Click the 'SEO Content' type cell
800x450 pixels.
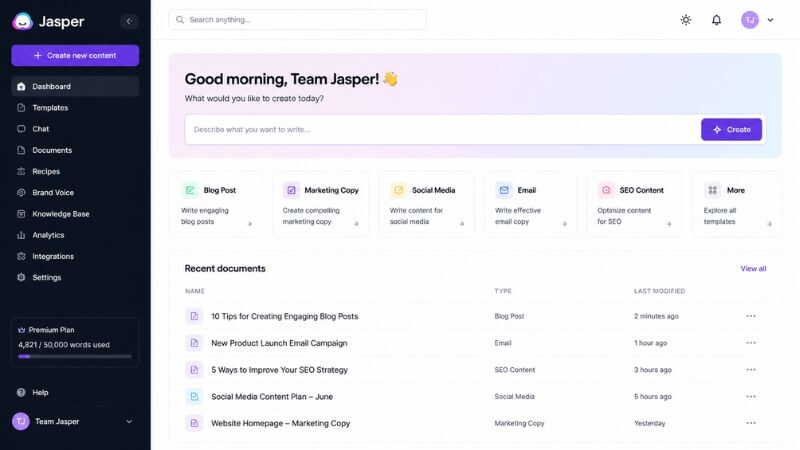point(514,370)
